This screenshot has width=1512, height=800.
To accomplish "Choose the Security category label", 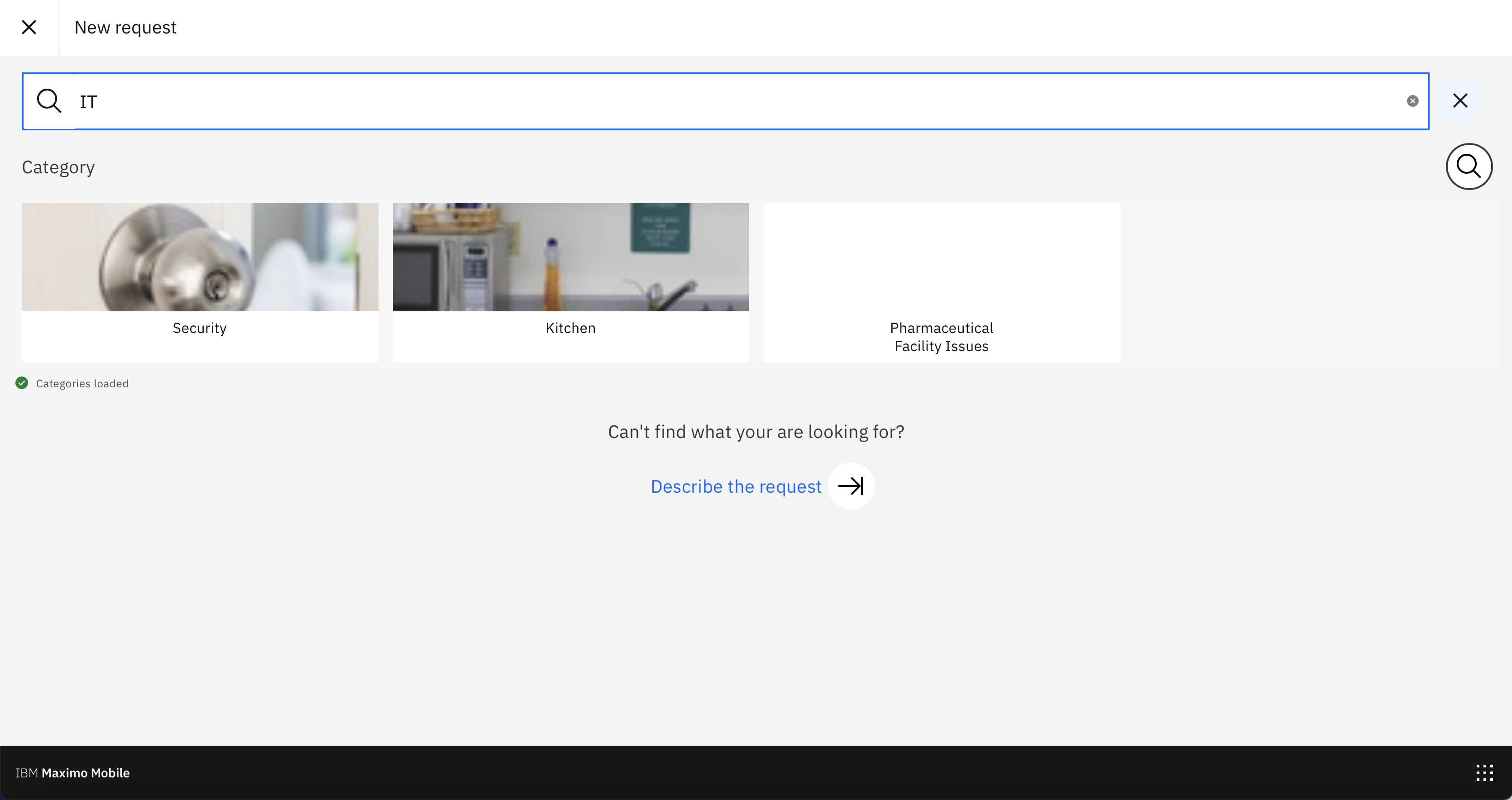I will coord(200,328).
